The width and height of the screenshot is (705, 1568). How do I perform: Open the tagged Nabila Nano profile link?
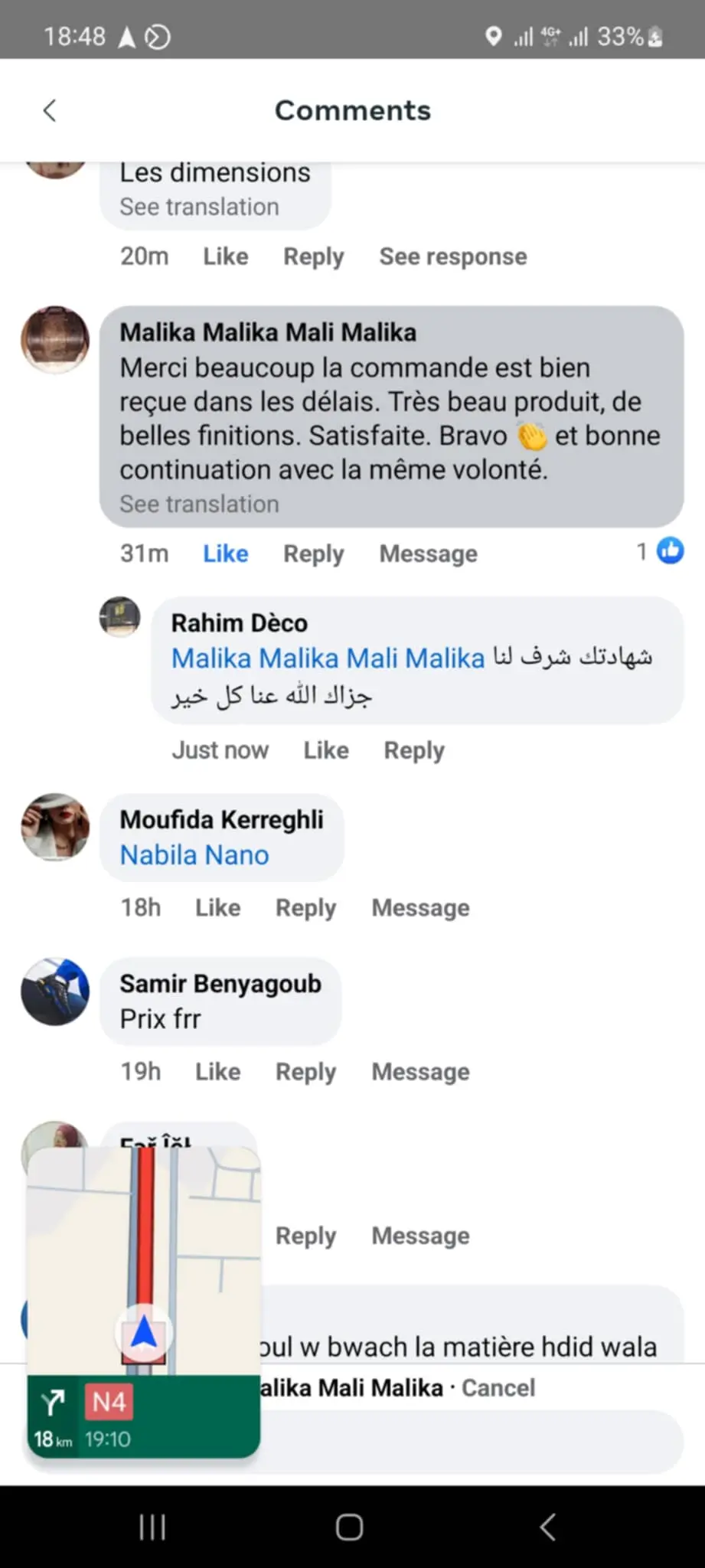(194, 855)
